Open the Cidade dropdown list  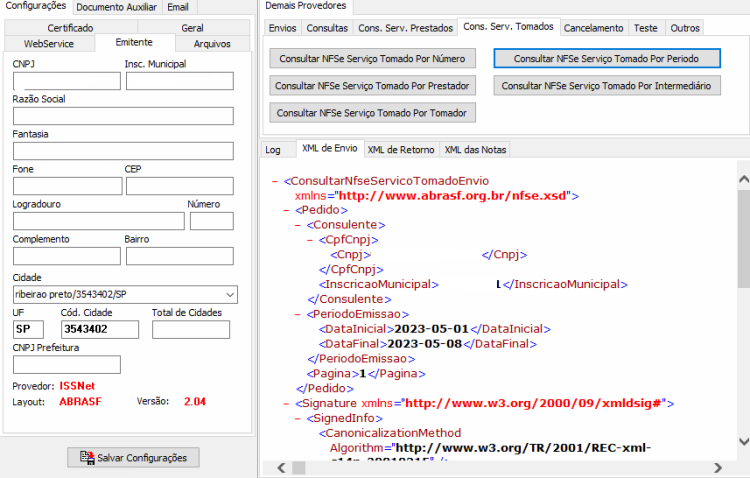230,295
